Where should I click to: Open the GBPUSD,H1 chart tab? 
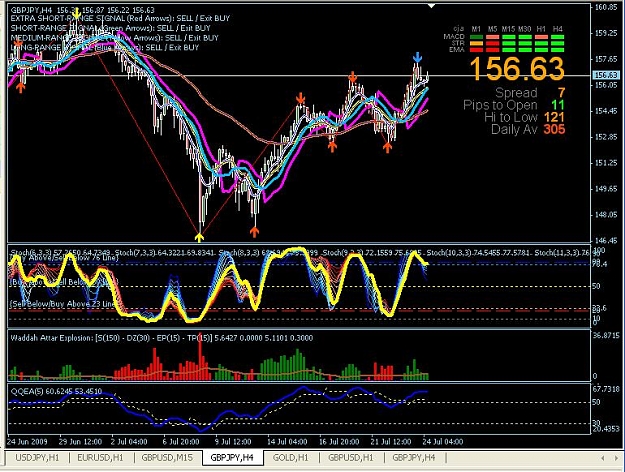tap(351, 458)
